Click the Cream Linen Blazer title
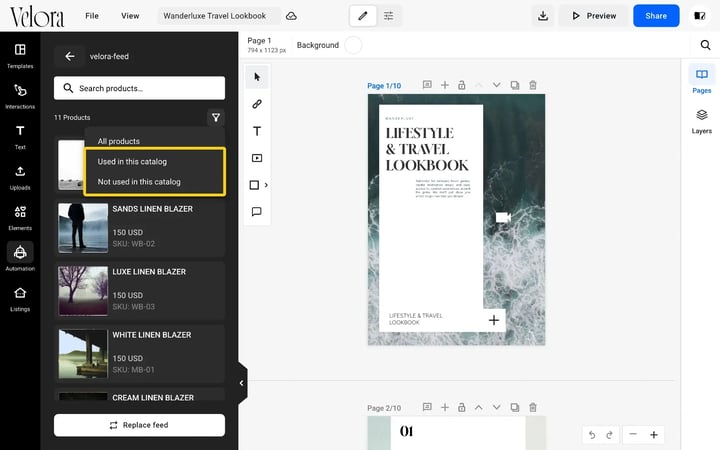Image resolution: width=720 pixels, height=450 pixels. pos(153,398)
